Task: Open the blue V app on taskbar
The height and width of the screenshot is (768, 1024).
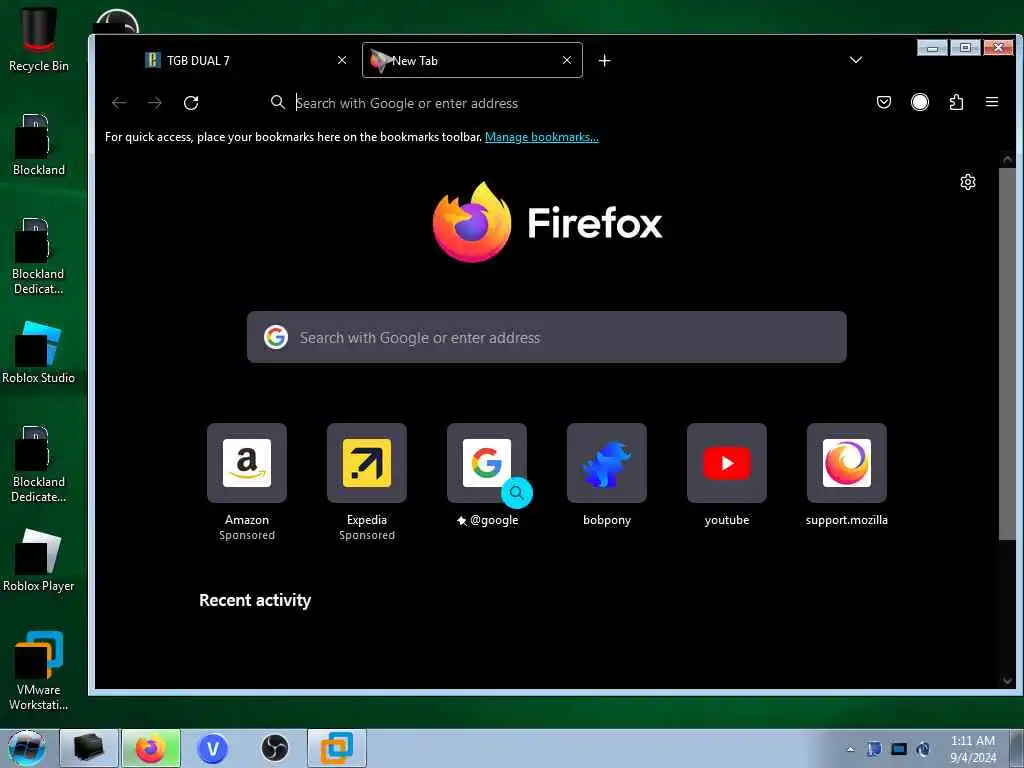Action: pos(213,748)
